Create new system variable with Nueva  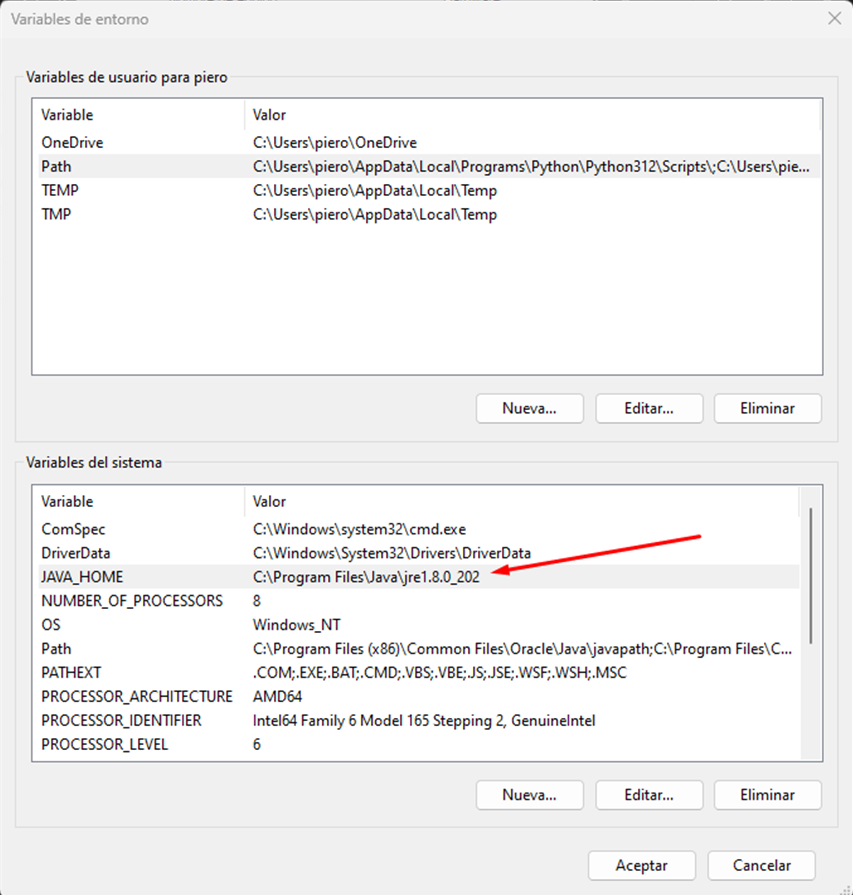(529, 795)
